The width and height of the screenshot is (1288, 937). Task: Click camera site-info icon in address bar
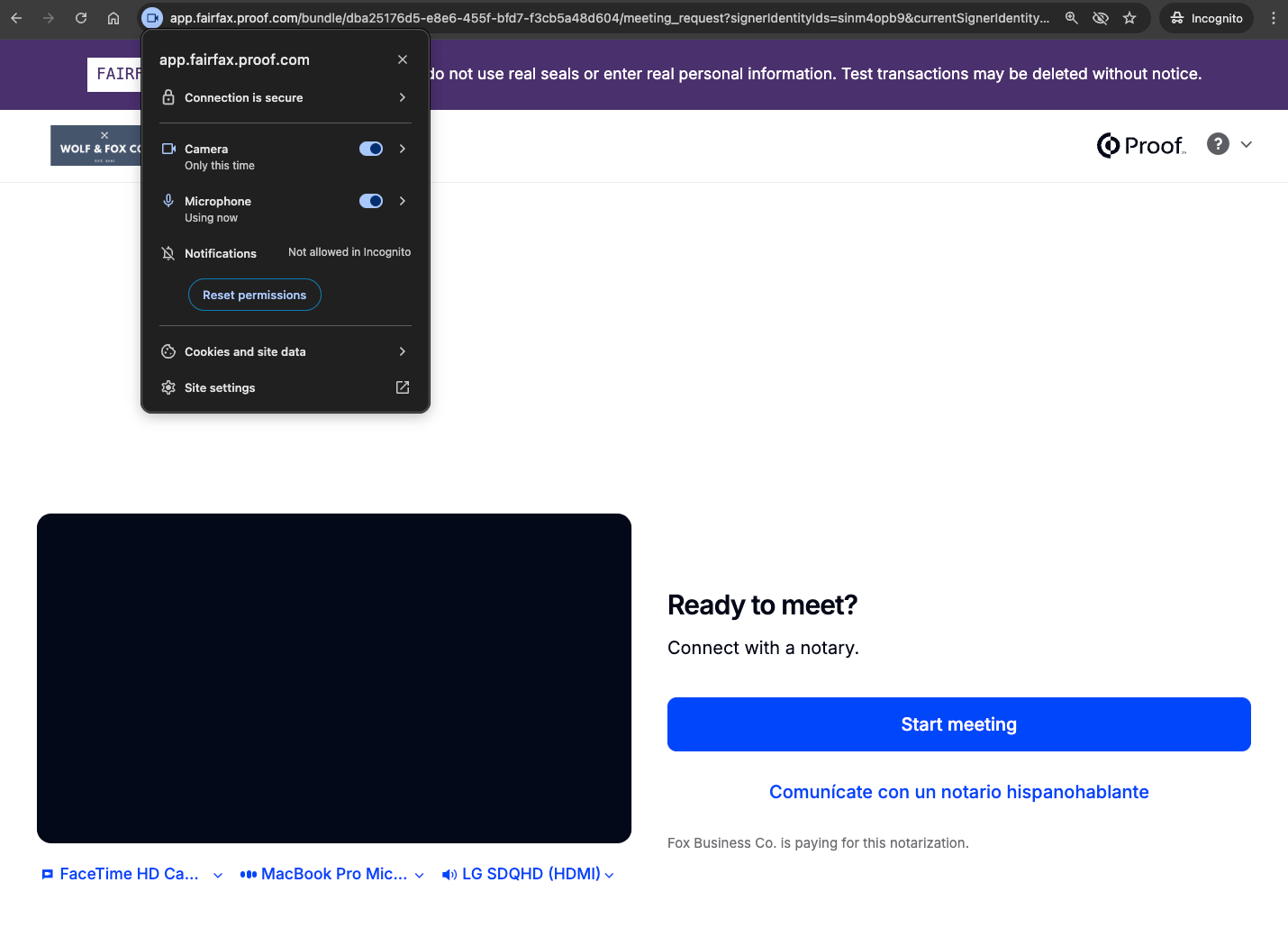152,18
